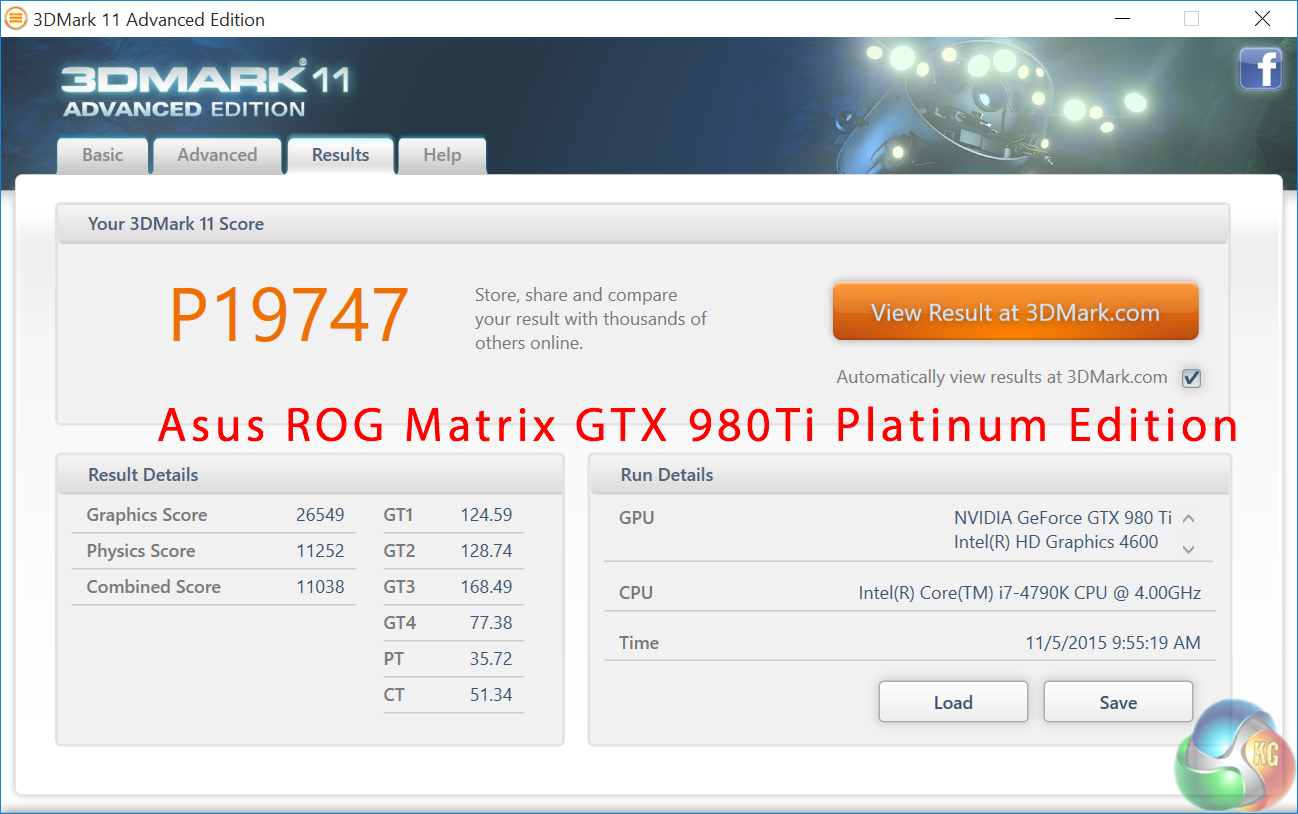Screen dimensions: 1298x814
Task: Click the 3DMark 11 Advanced Edition logo
Action: (205, 90)
